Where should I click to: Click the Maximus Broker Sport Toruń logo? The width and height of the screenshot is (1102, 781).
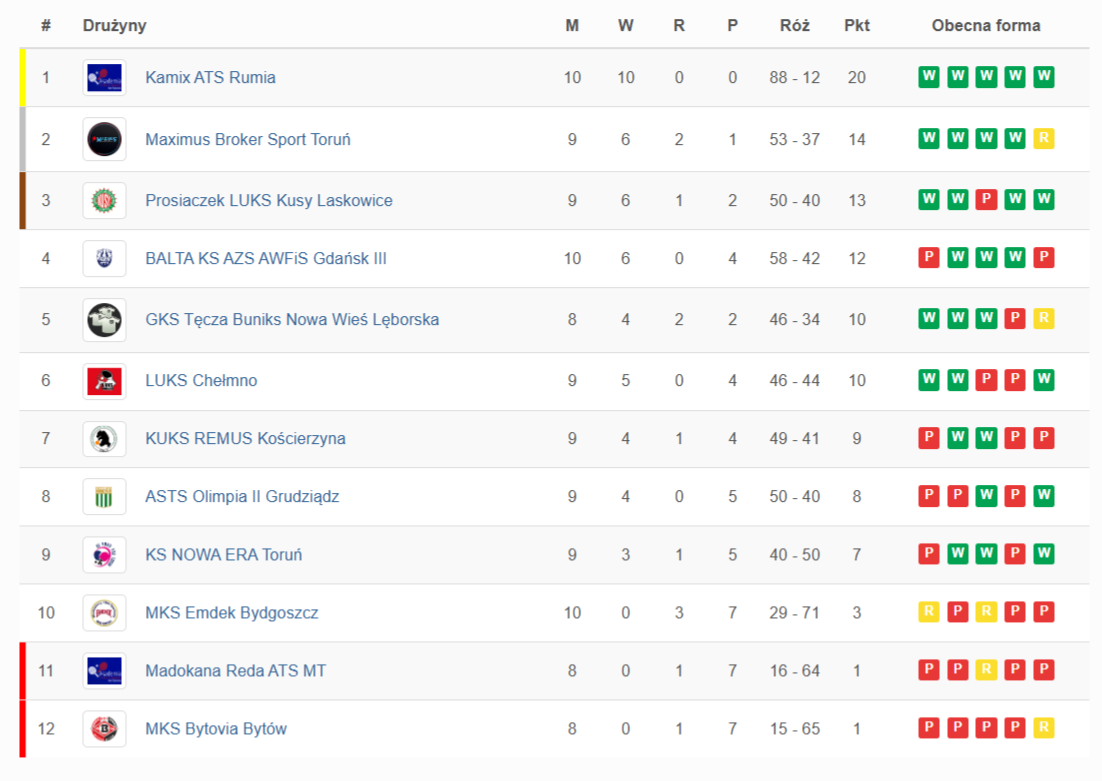(x=104, y=139)
